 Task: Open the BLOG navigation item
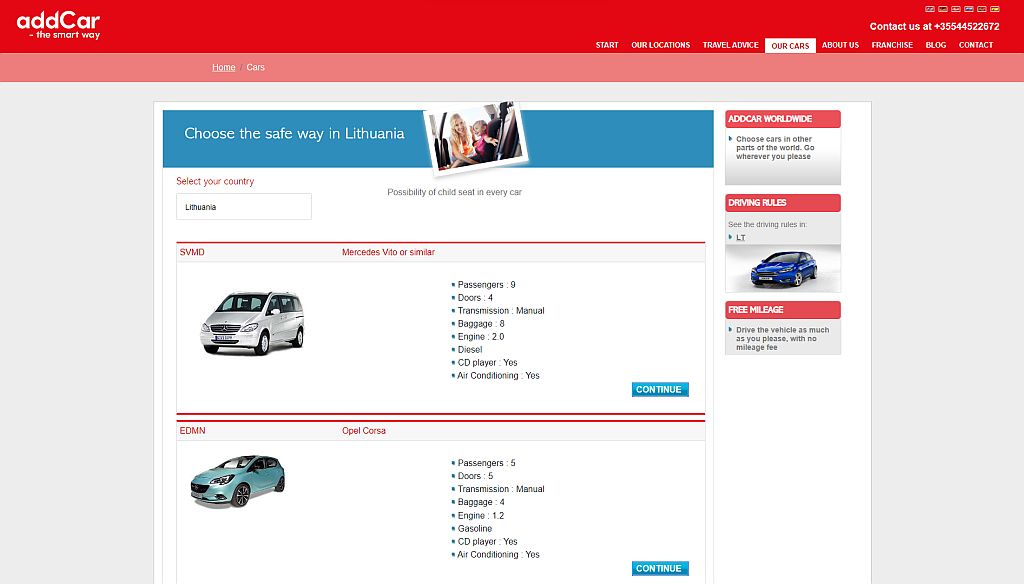tap(935, 45)
